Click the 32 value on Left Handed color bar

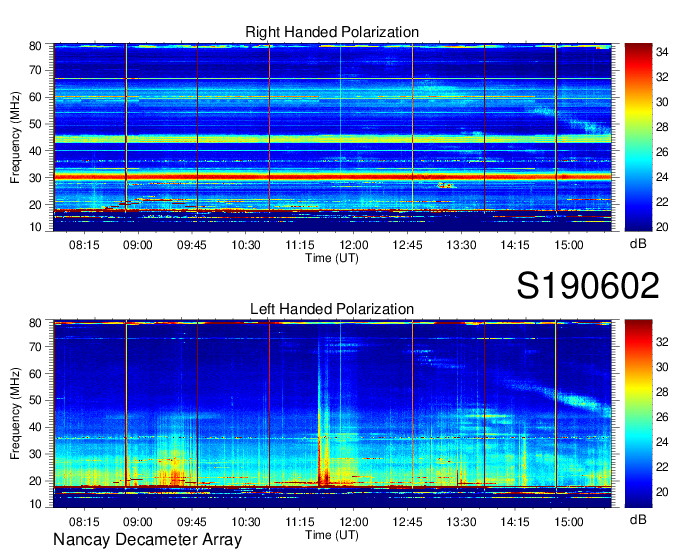[x=662, y=342]
